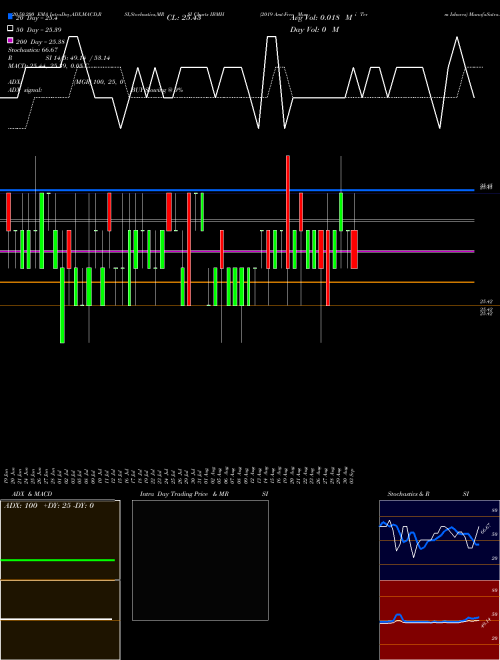Viewport: 500px width, 660px height.
Task: Select the '20 Day = 25.4' legend text
Action: 37,18
